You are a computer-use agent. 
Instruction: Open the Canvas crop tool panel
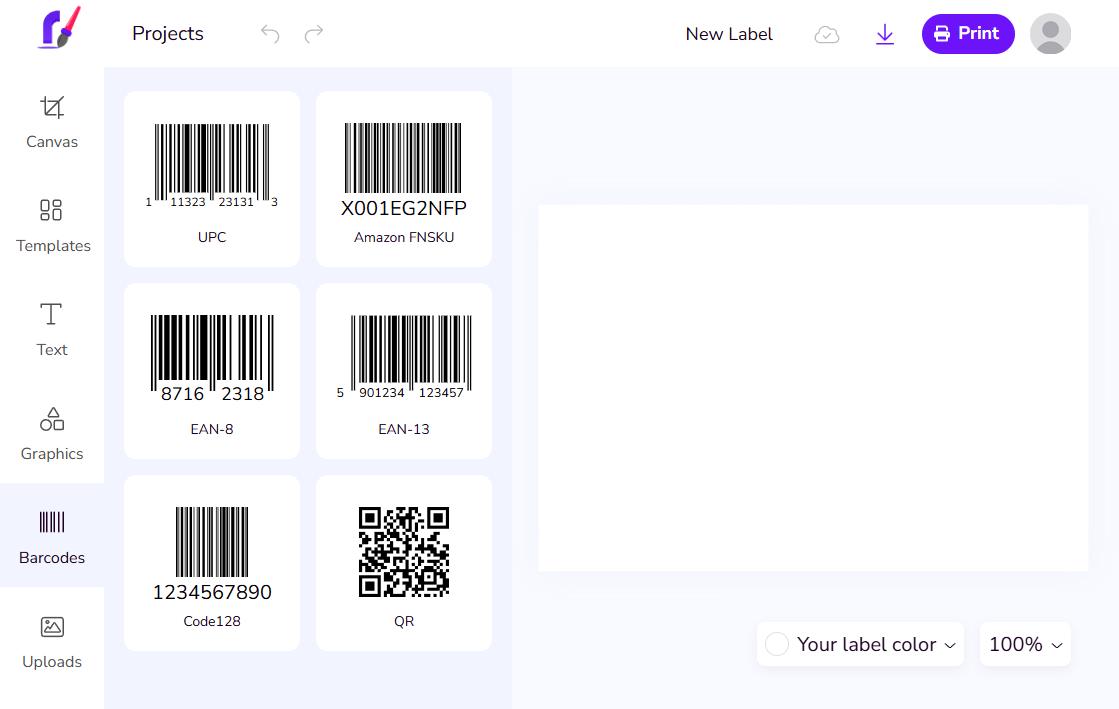point(52,121)
